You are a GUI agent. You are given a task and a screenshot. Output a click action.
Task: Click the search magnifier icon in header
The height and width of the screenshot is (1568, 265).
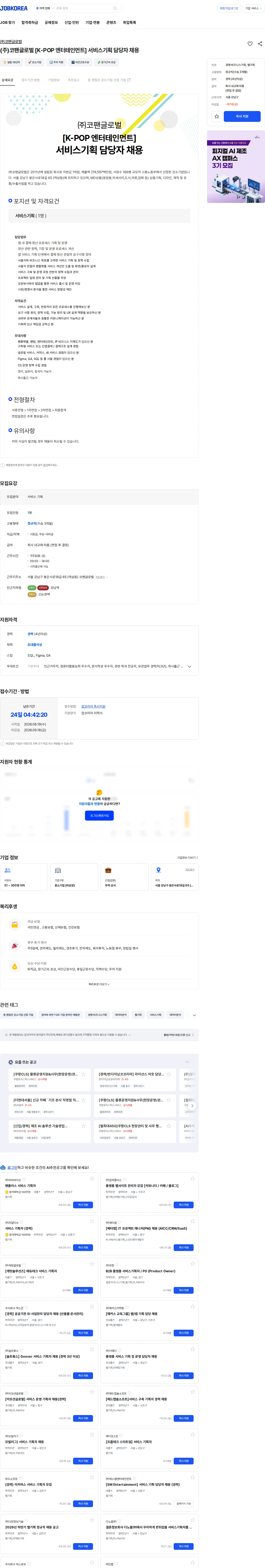pos(115,8)
